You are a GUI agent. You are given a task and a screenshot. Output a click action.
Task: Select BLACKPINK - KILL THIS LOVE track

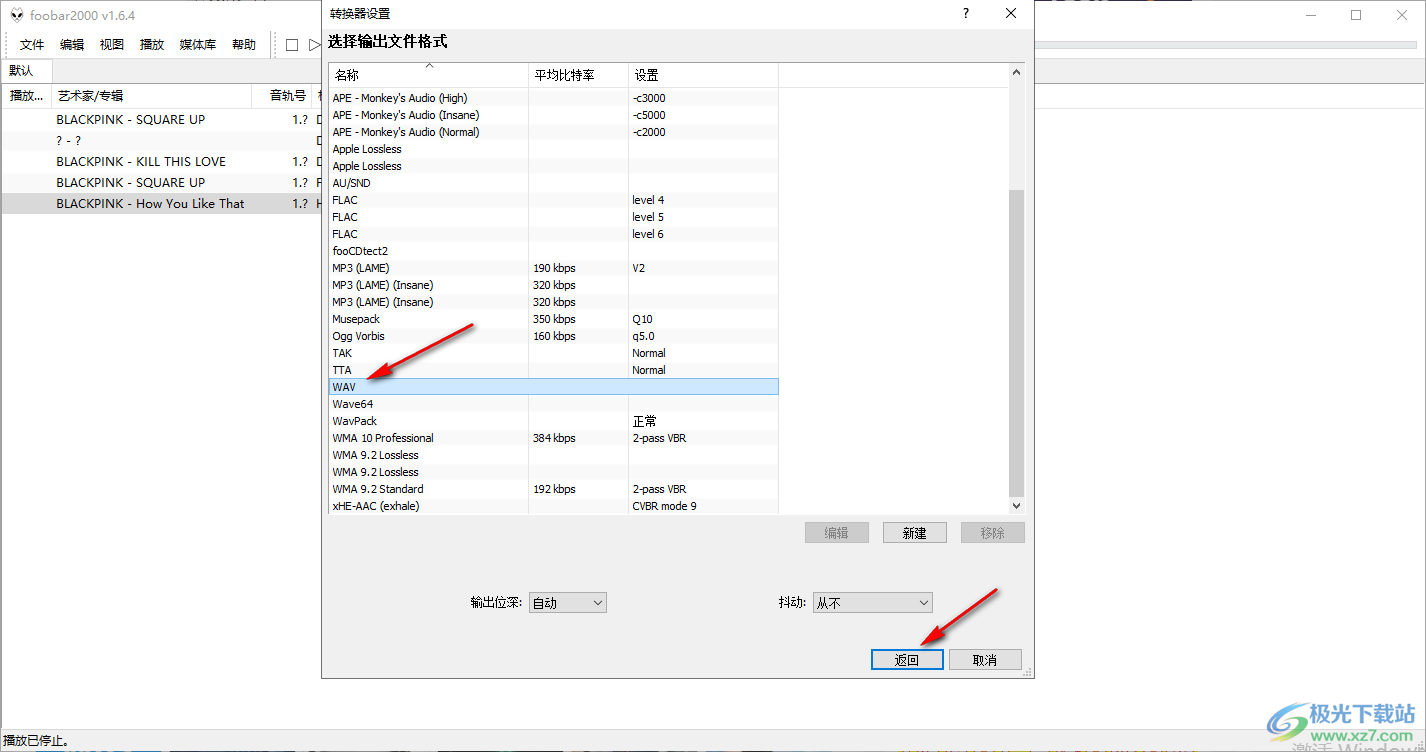tap(161, 161)
